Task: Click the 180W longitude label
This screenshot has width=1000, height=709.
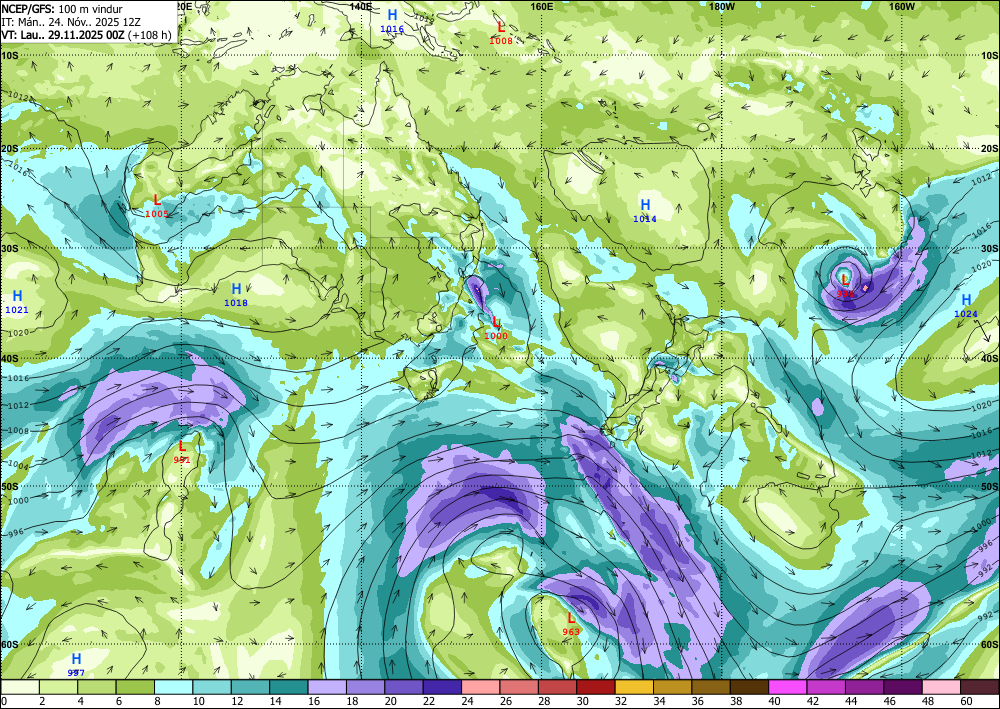Action: pos(722,6)
